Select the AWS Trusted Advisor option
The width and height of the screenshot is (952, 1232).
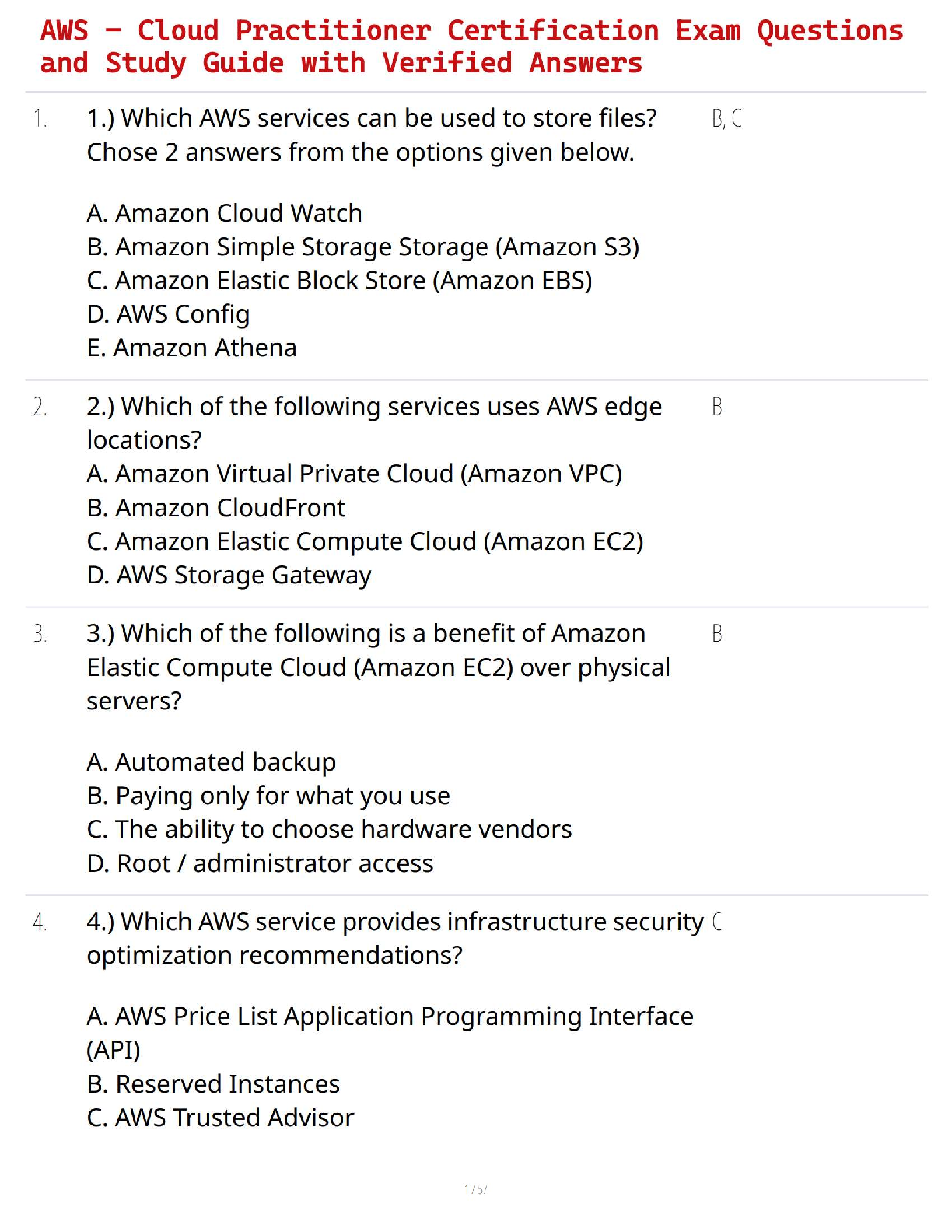(220, 1118)
